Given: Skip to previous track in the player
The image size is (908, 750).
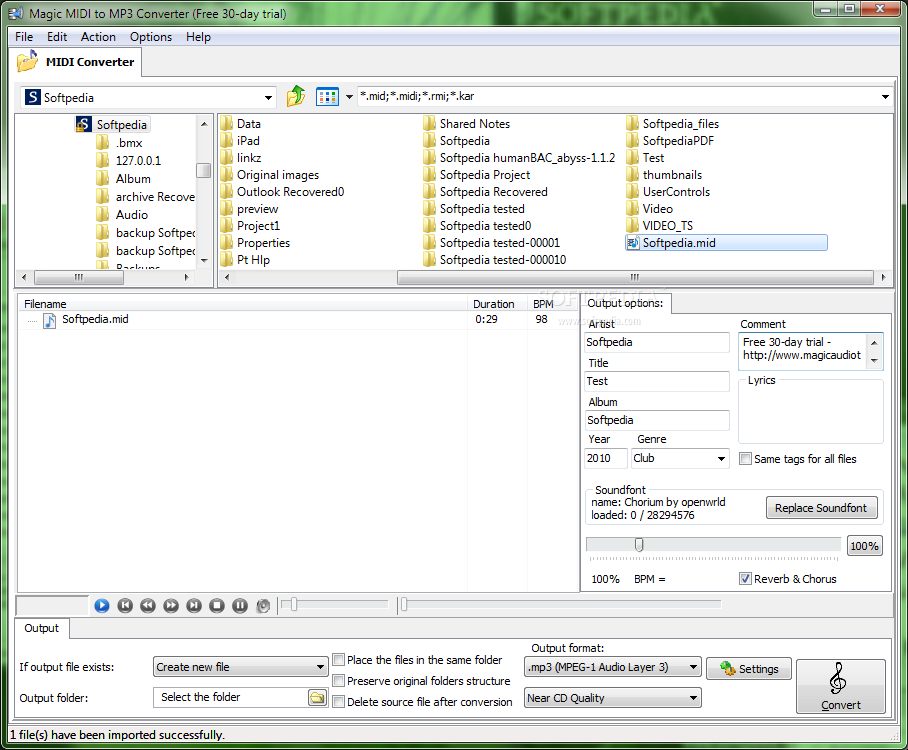Looking at the screenshot, I should click(125, 606).
